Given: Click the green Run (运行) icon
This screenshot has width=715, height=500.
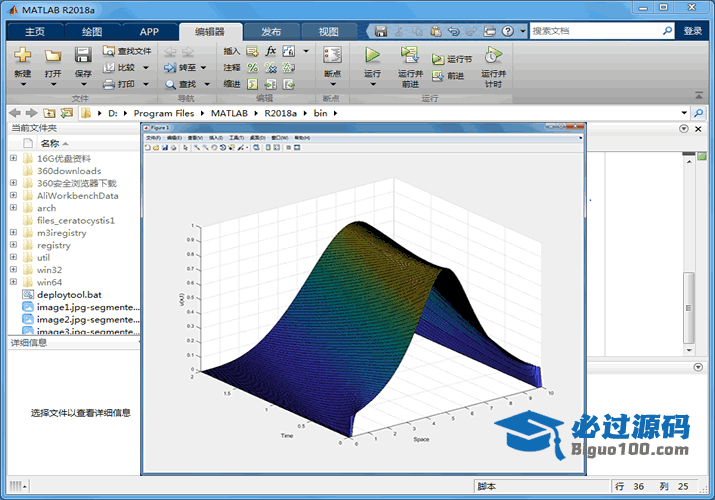Looking at the screenshot, I should [x=373, y=55].
